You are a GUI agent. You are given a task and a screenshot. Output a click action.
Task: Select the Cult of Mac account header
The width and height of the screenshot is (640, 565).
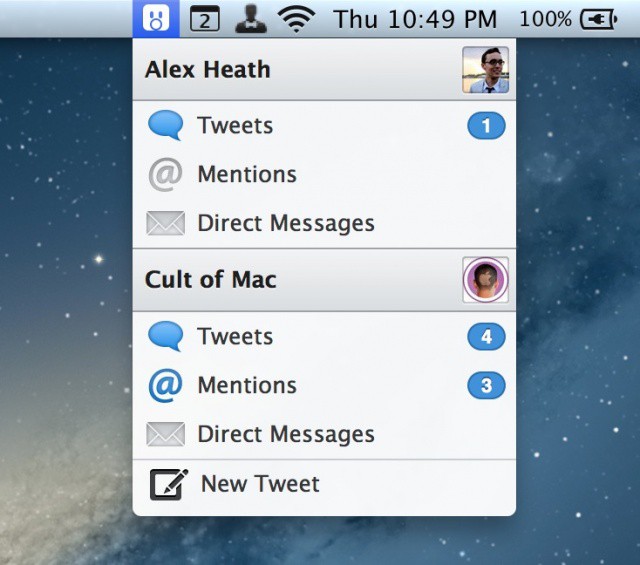[x=324, y=280]
